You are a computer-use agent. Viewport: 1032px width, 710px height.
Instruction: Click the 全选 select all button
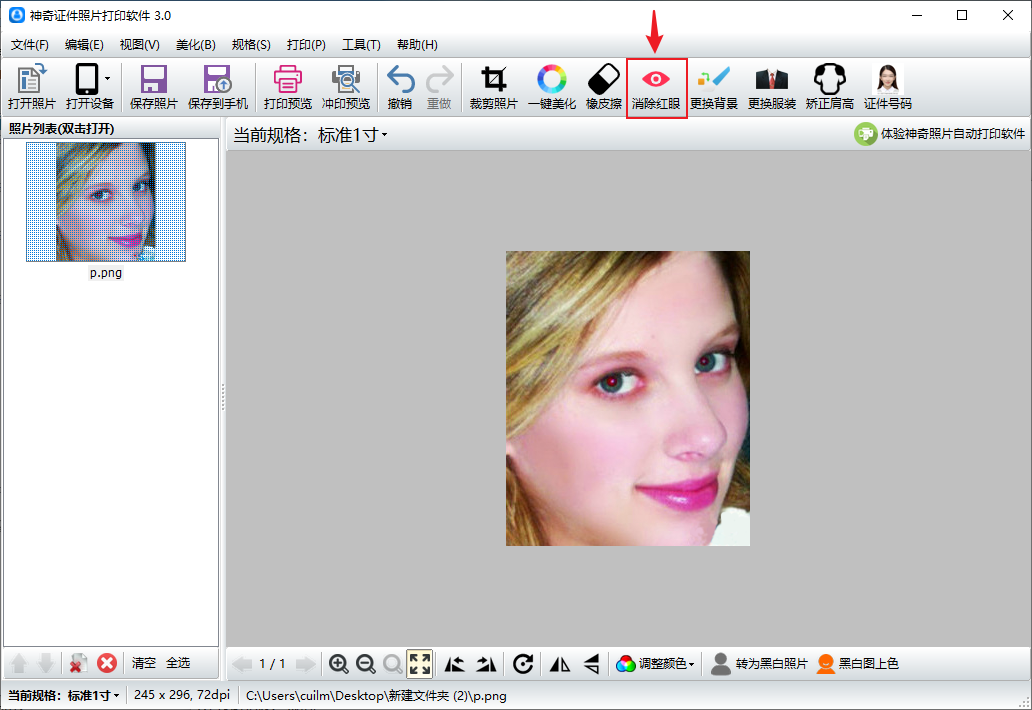(x=177, y=663)
